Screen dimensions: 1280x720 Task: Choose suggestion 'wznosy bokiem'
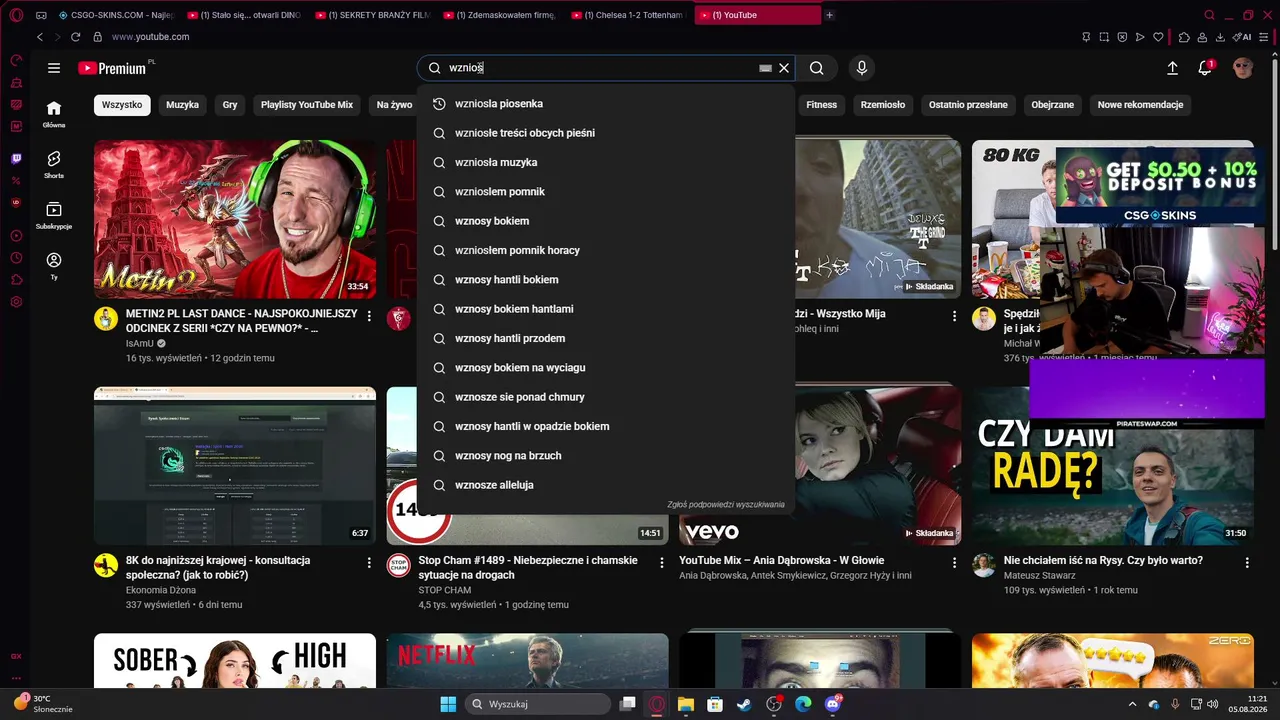click(x=606, y=221)
